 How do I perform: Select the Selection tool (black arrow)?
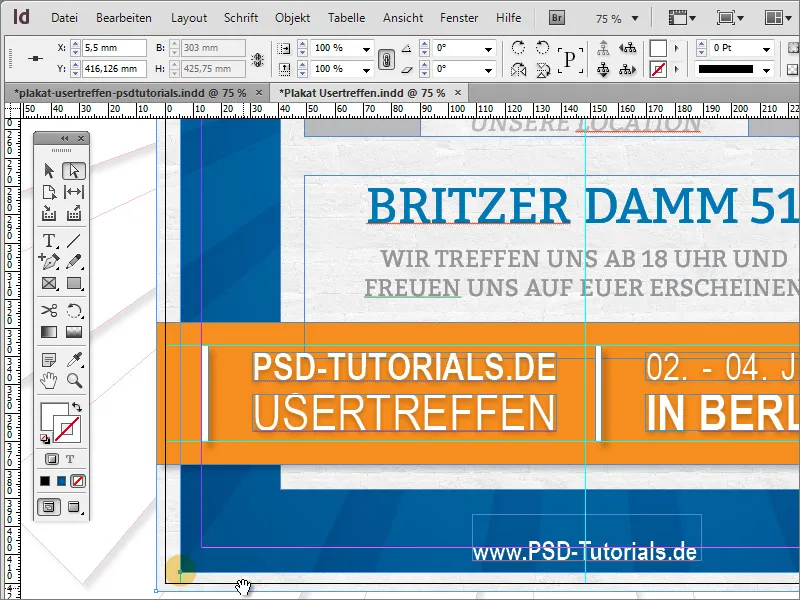pos(49,170)
